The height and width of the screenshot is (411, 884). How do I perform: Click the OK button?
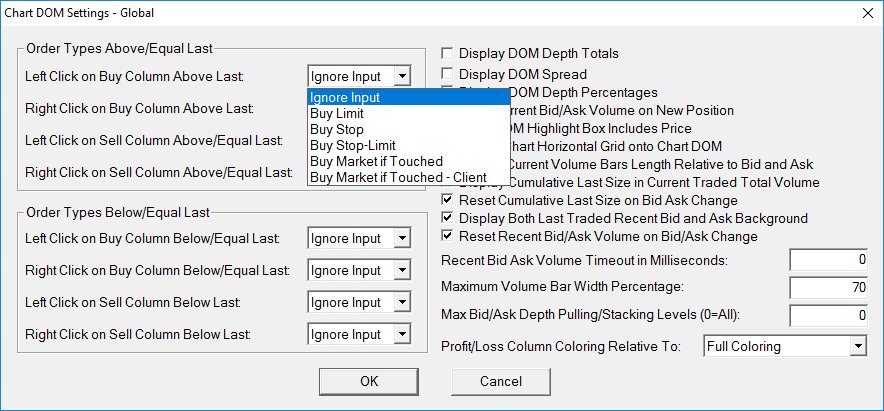coord(369,381)
